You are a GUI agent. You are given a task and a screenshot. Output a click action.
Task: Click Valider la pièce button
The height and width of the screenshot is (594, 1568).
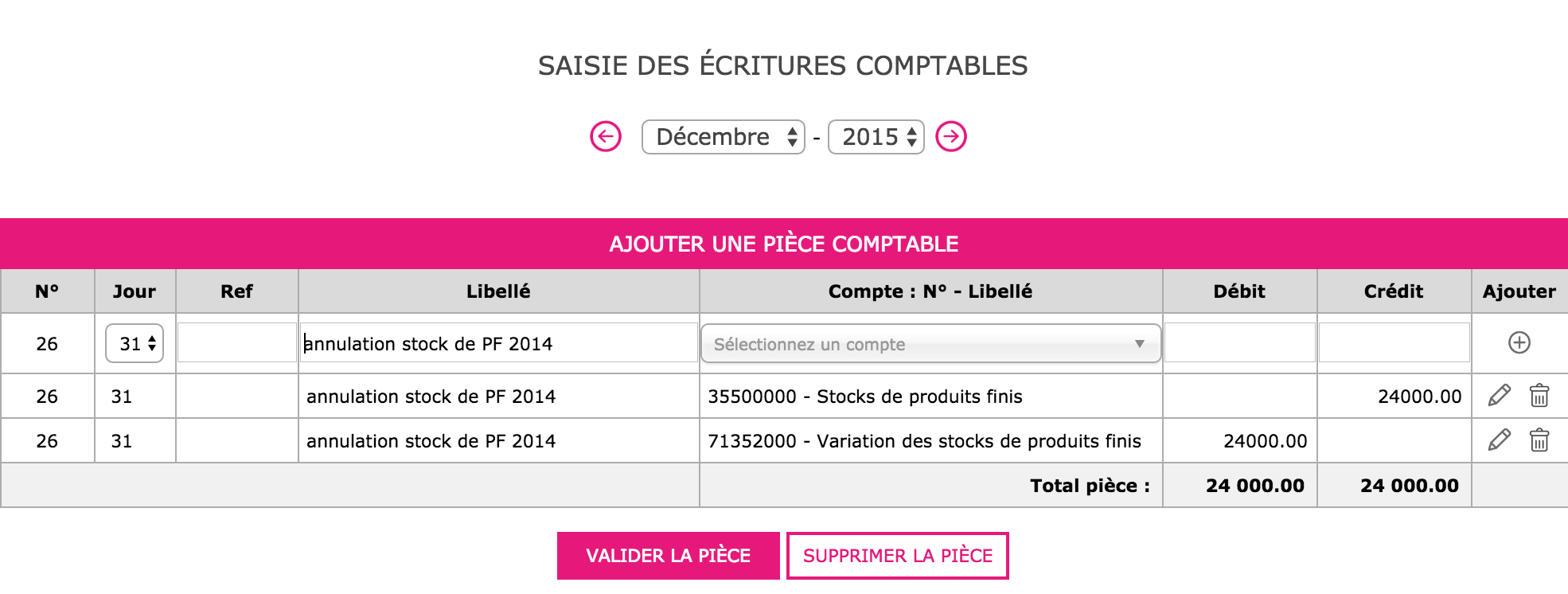[x=669, y=556]
